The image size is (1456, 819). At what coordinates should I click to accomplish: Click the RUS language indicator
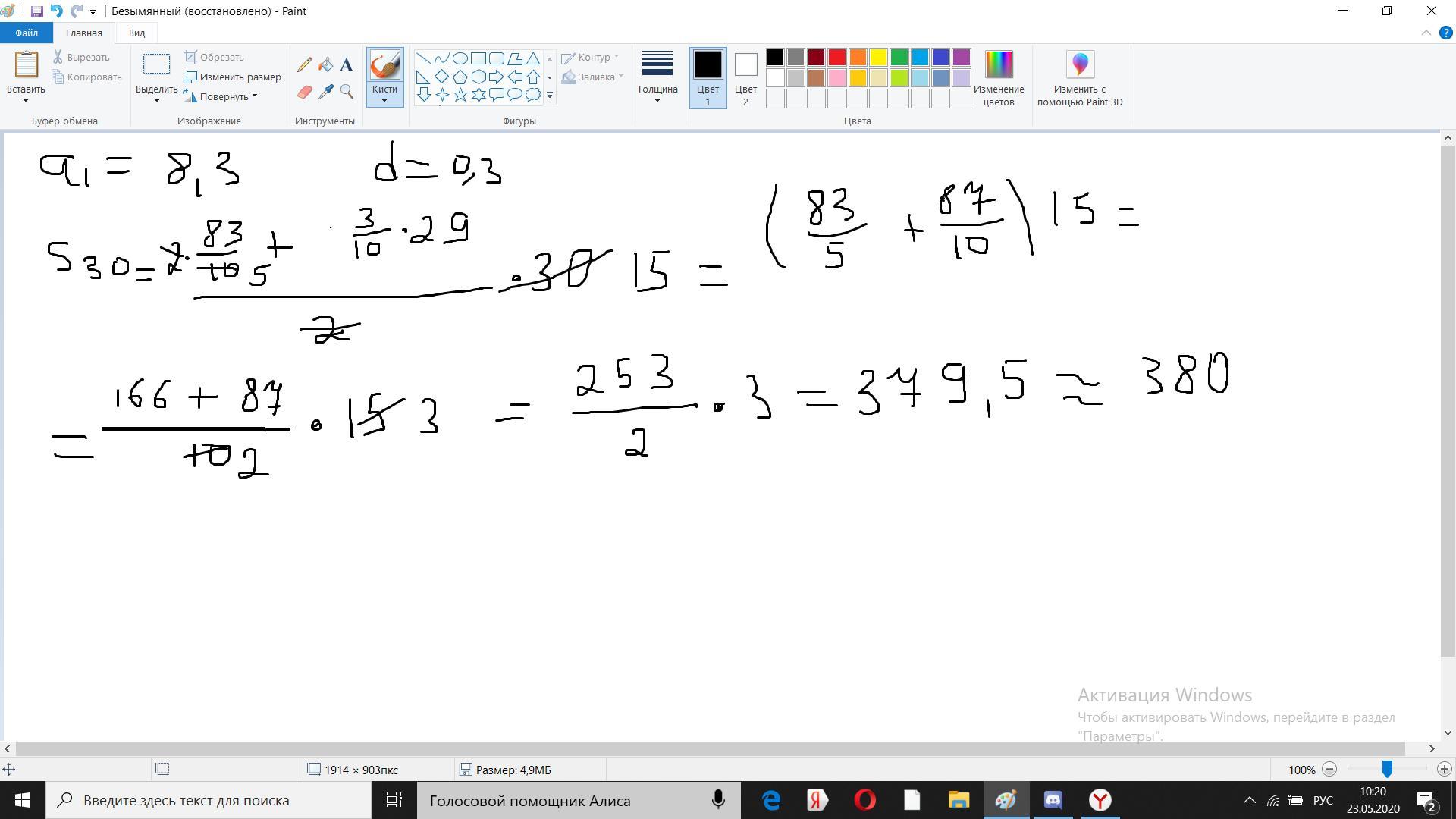[x=1323, y=800]
